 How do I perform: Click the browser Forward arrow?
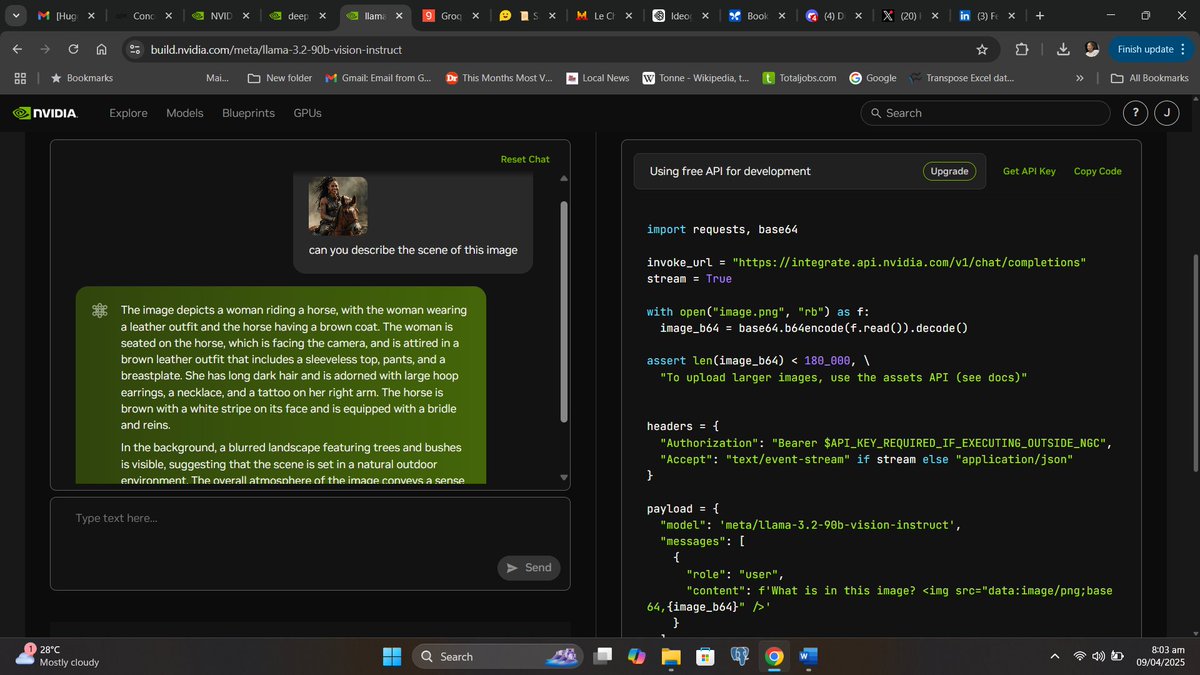tap(46, 49)
